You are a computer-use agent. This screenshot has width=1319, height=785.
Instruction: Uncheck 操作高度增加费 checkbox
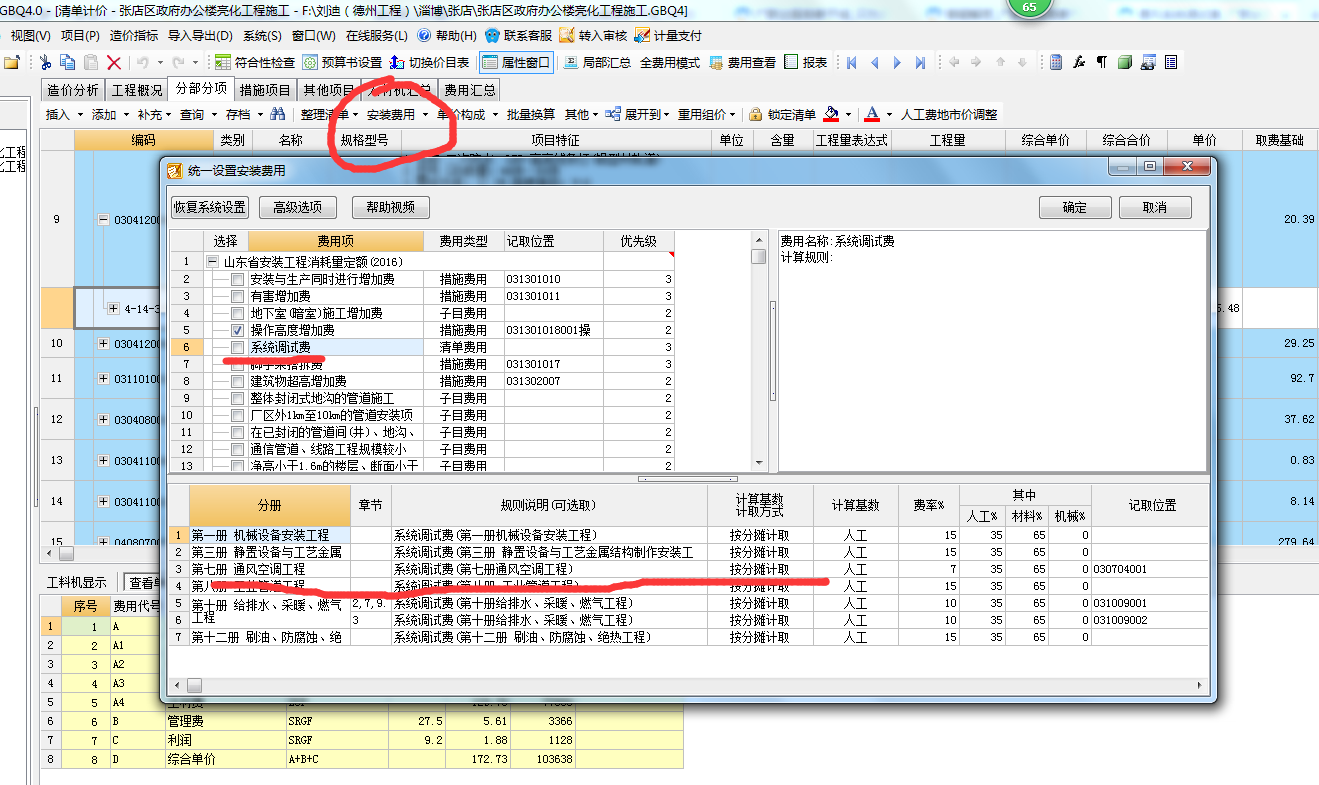pos(237,330)
